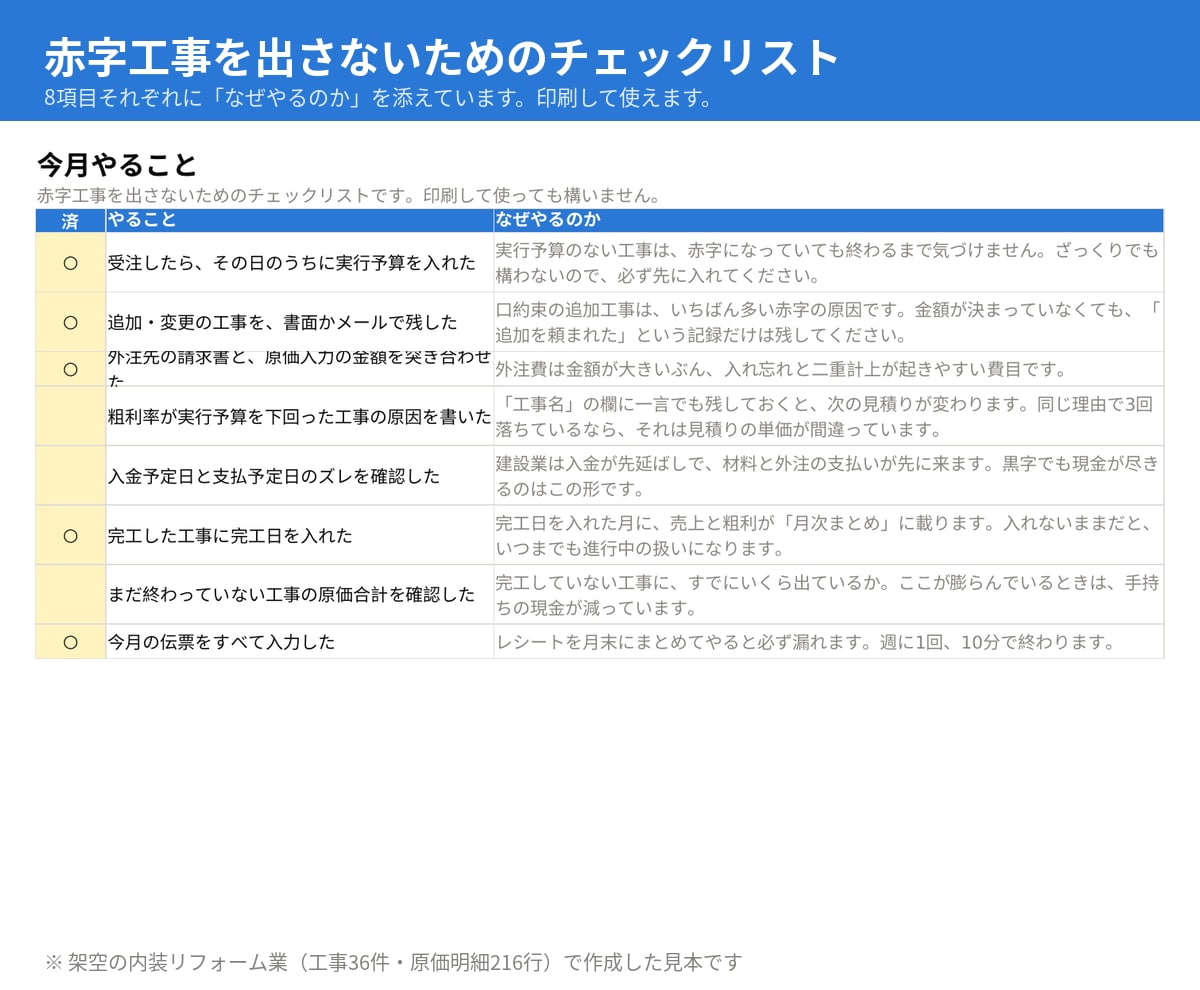1200x990 pixels.
Task: Click the 今月やること section heading
Action: click(x=117, y=164)
